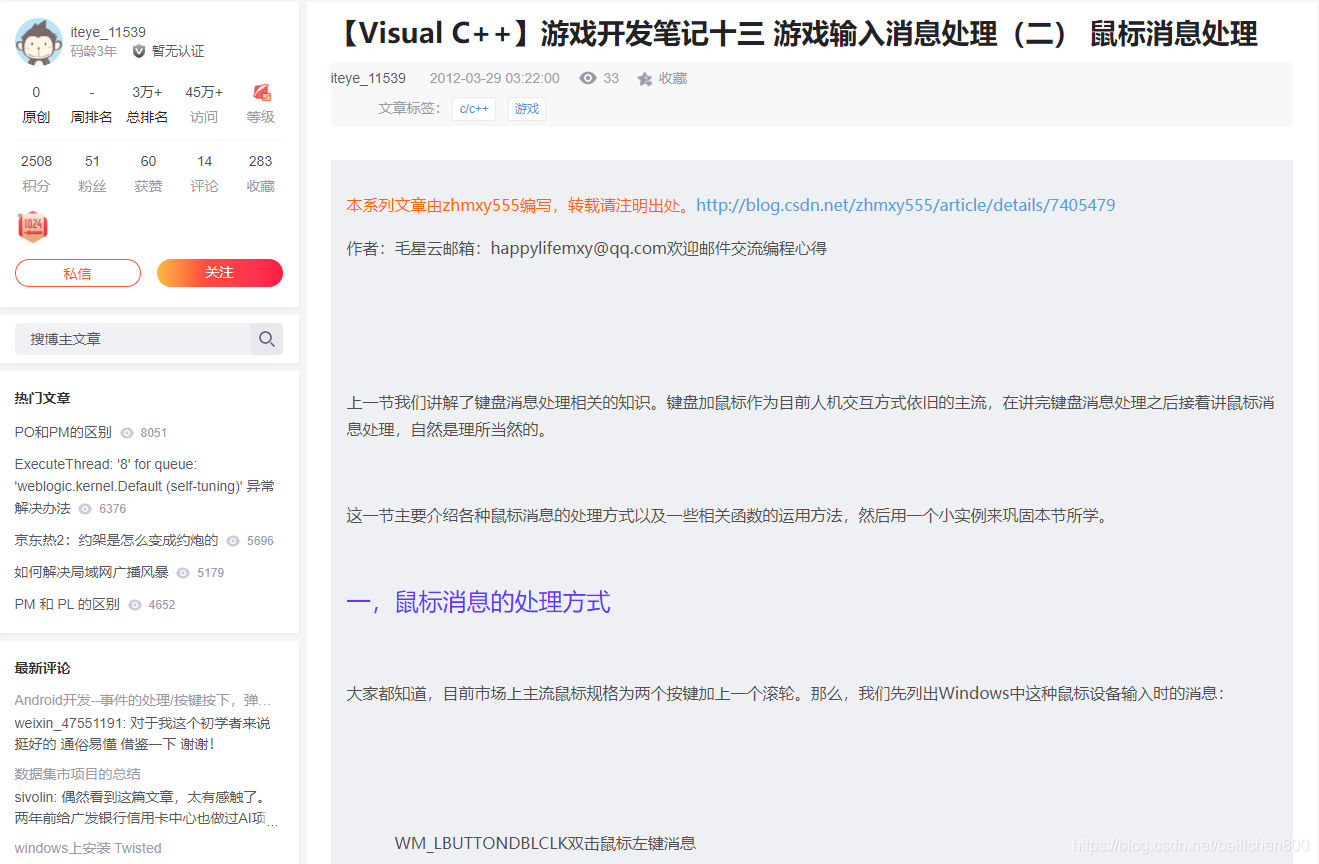
Task: Open the iteye_11539 monkey avatar
Action: click(x=39, y=42)
